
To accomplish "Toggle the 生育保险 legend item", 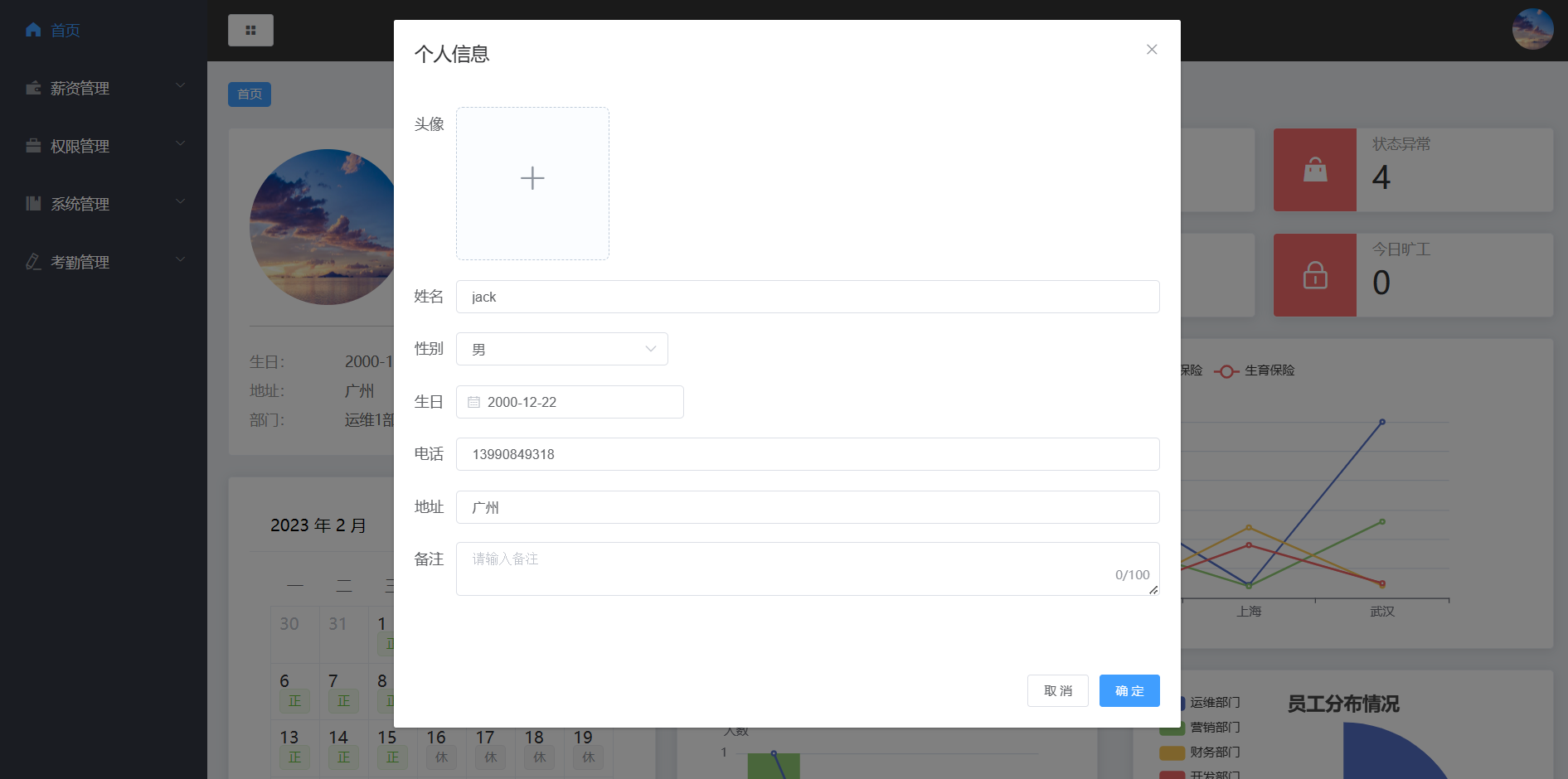I will pos(1254,370).
